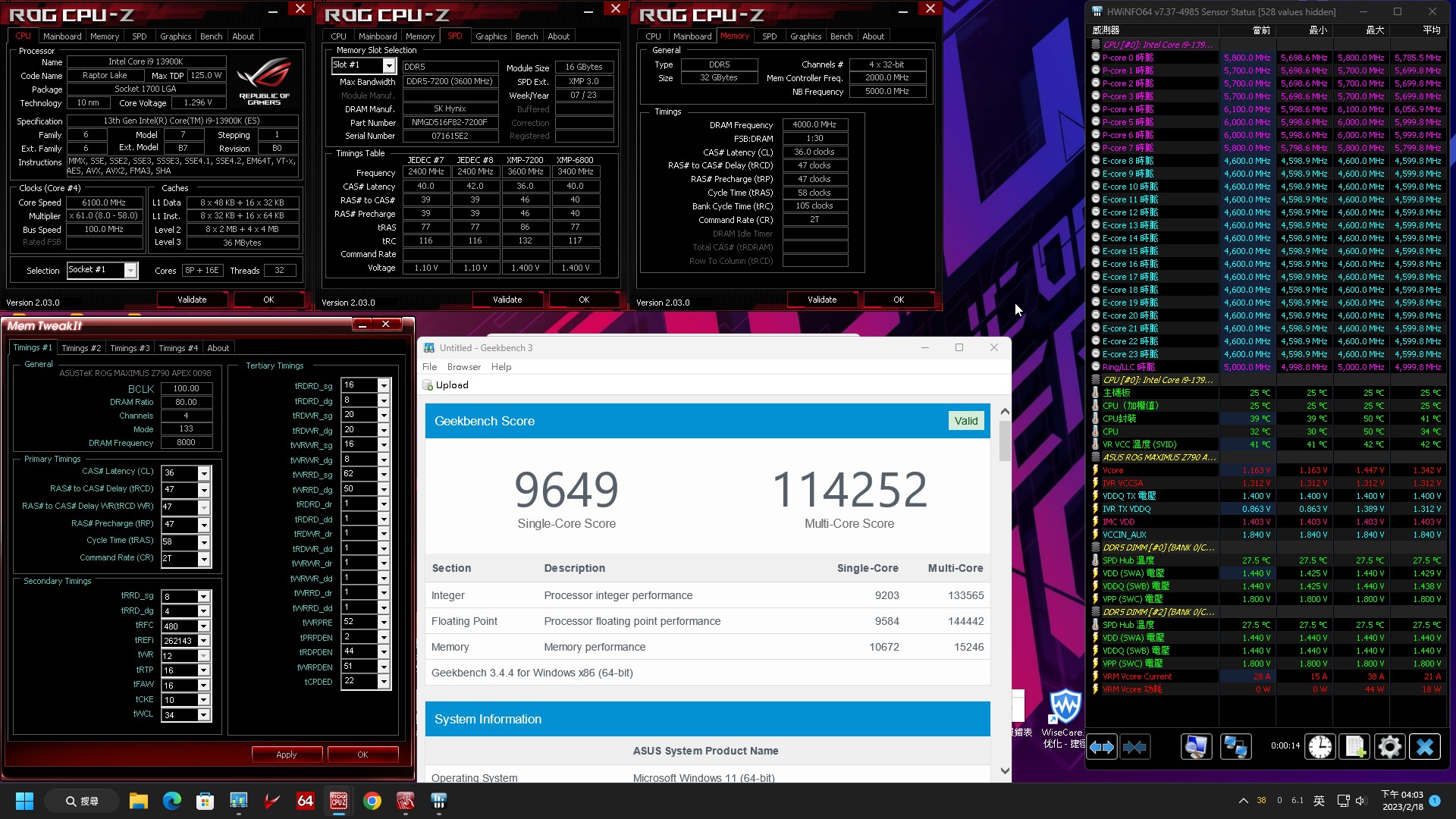Click OK in CPU-Z Memory window

[899, 300]
